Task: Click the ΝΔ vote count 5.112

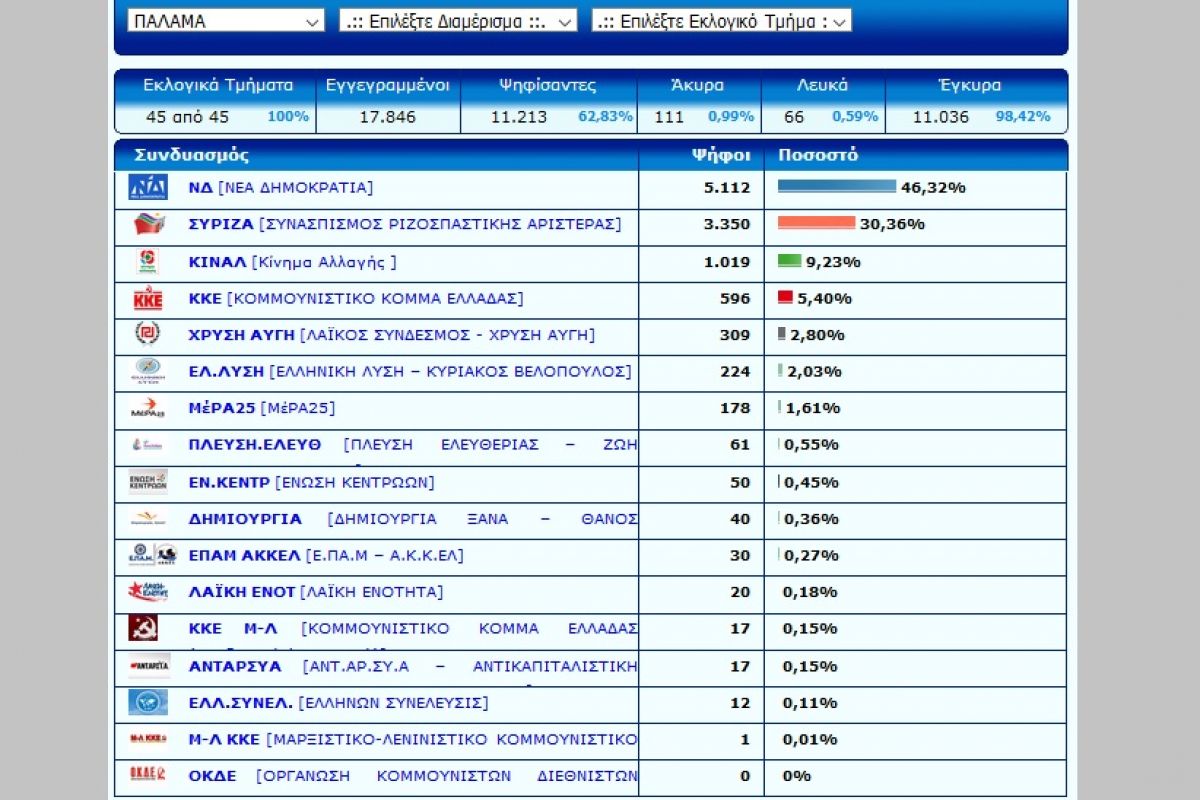Action: (727, 187)
